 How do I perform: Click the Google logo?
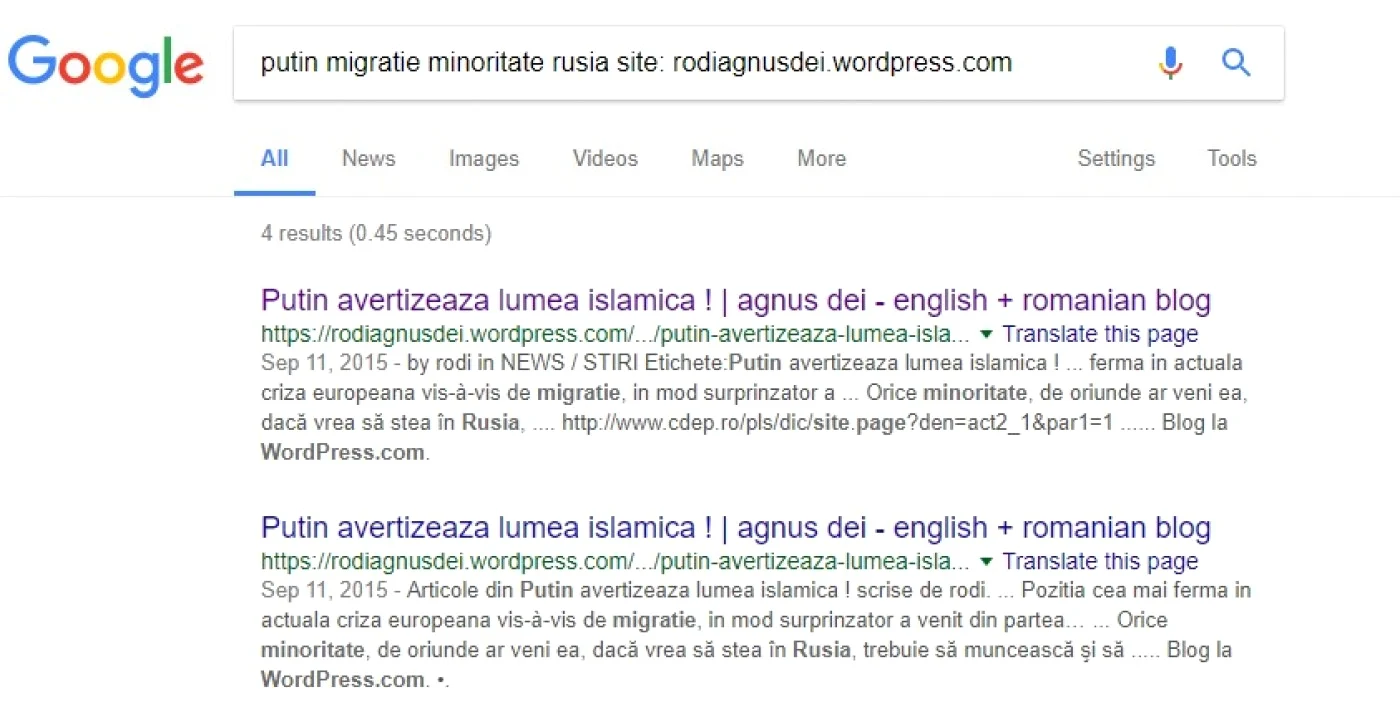pos(106,65)
